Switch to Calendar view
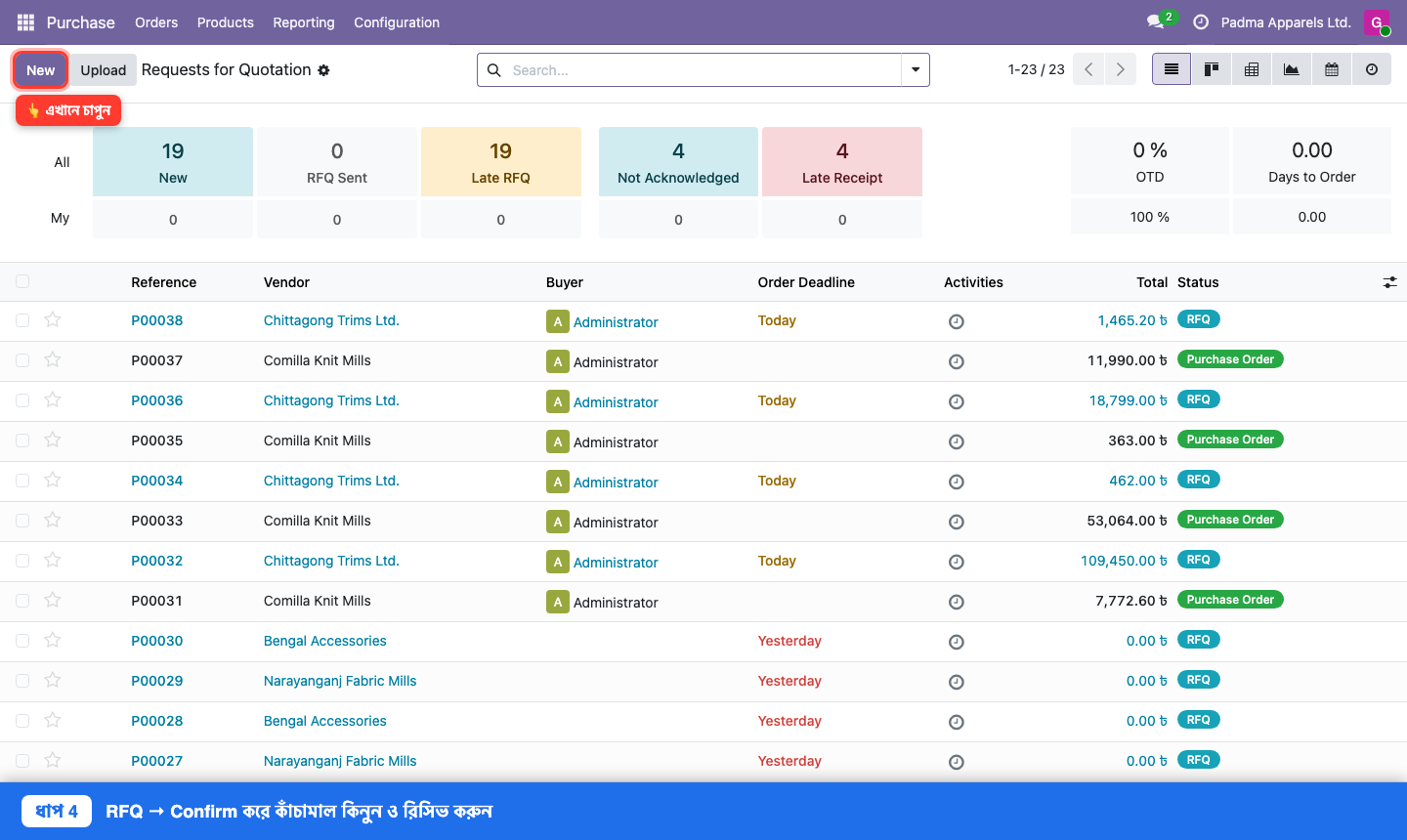This screenshot has width=1407, height=840. point(1332,69)
